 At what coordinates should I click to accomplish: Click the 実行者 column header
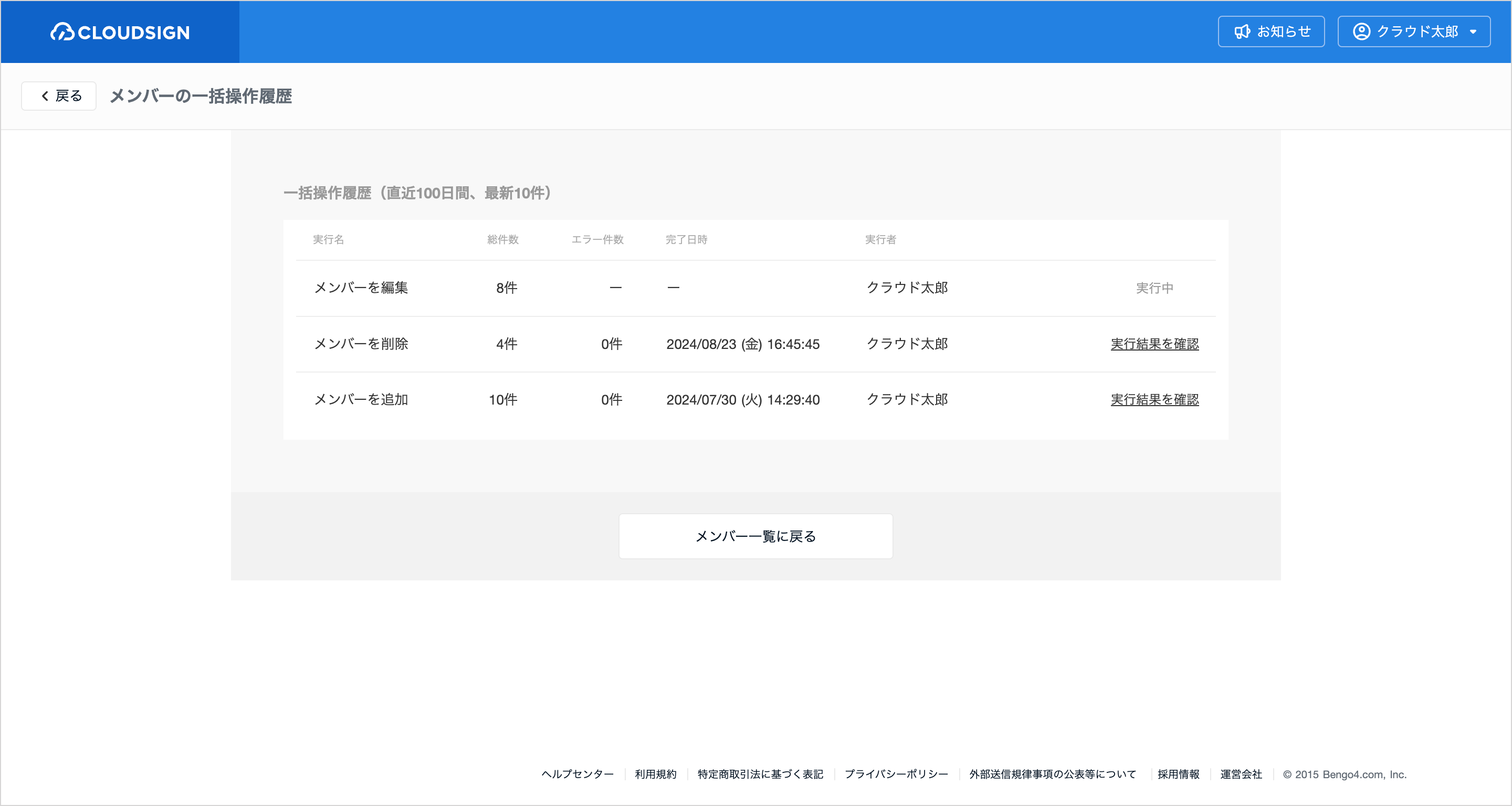tap(880, 239)
